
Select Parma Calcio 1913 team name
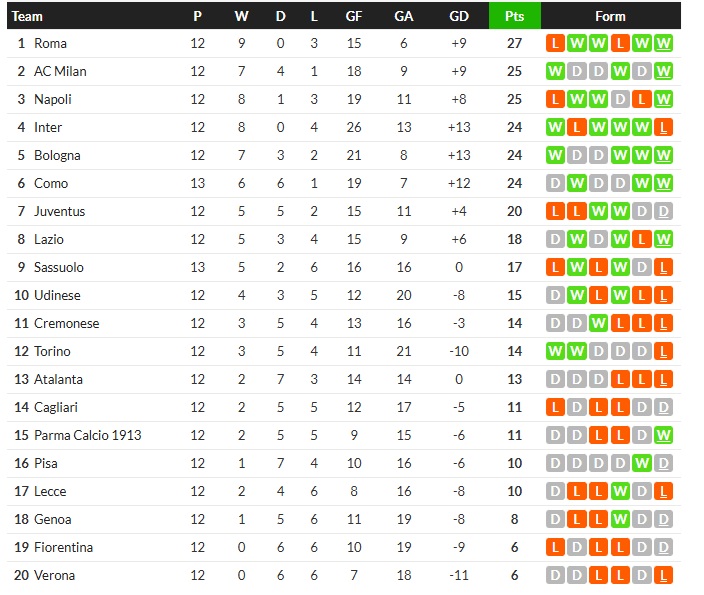(x=88, y=435)
